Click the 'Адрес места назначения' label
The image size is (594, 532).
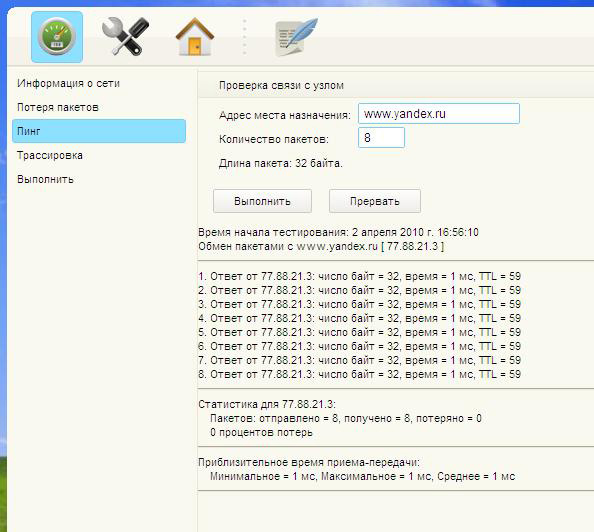(285, 115)
